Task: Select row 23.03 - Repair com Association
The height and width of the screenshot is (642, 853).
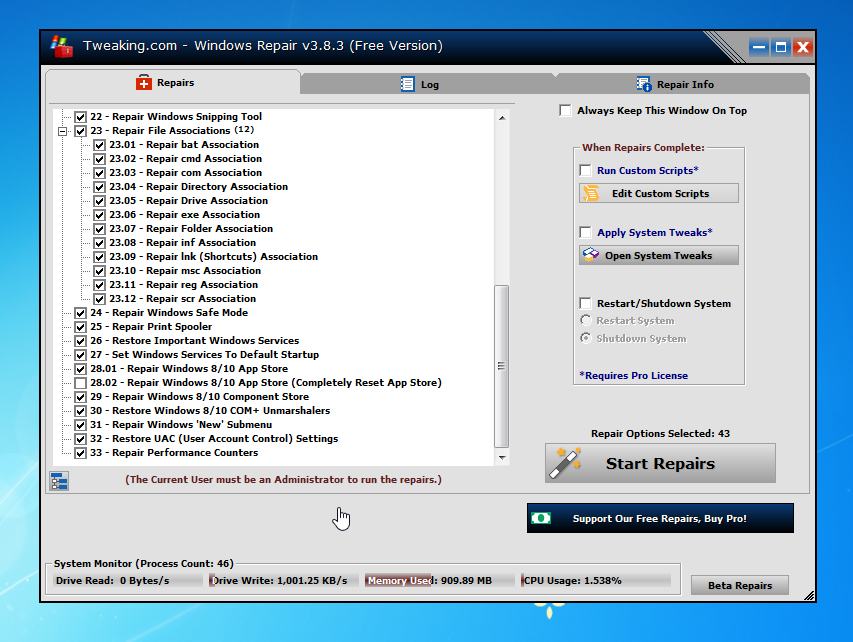Action: click(x=186, y=173)
